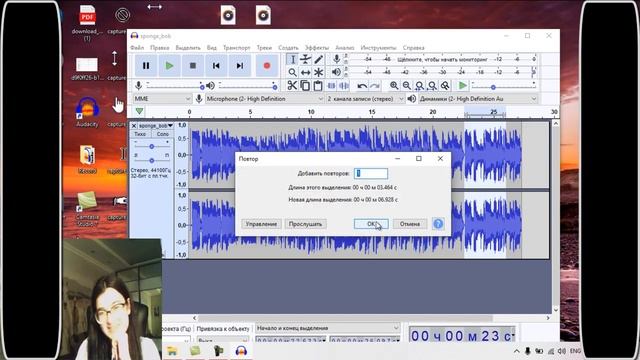
Task: Open the Транспорт menu
Action: pos(236,48)
